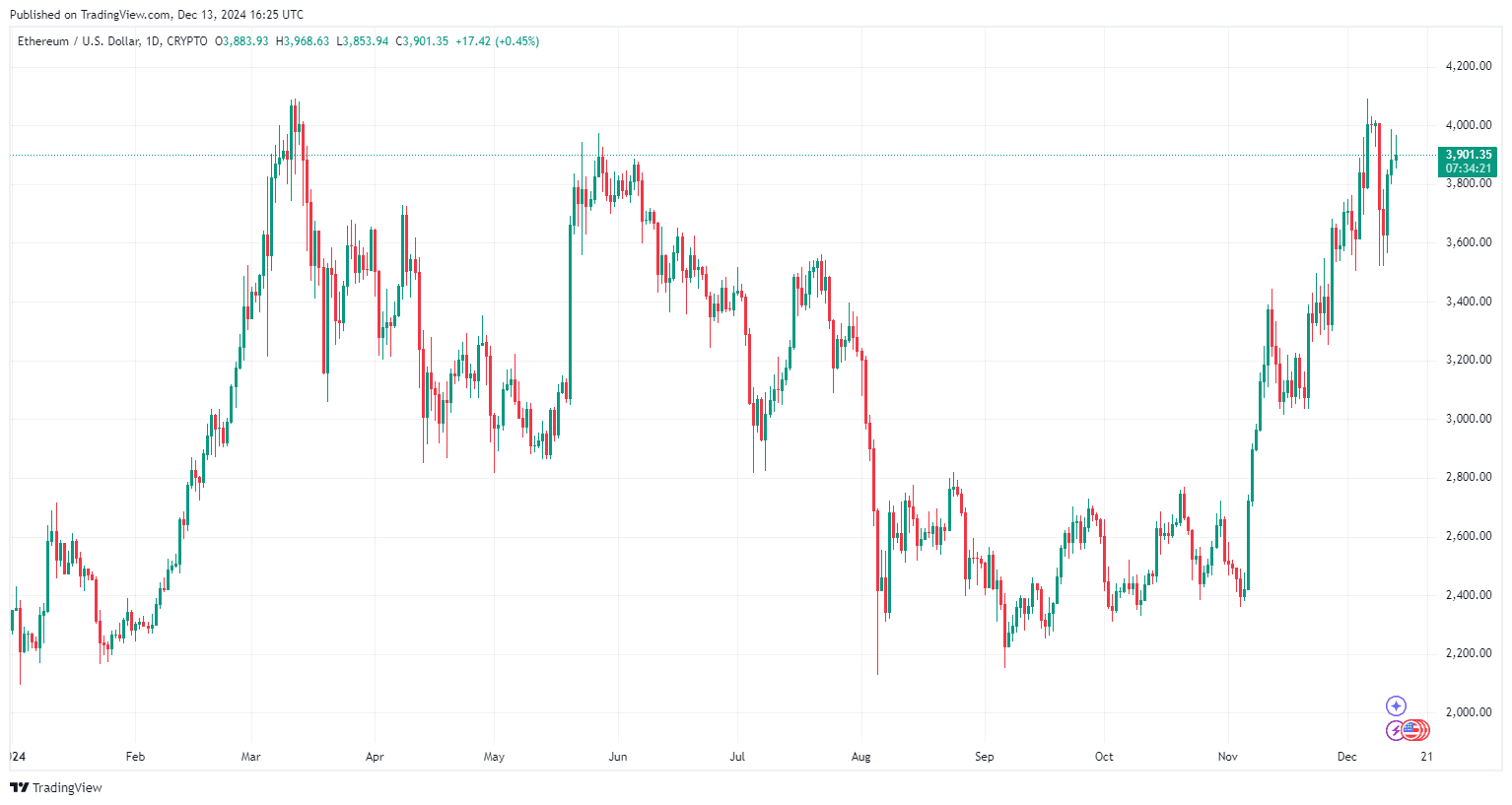Image resolution: width=1512 pixels, height=805 pixels.
Task: Click the 3,400.00 price axis label
Action: click(x=1469, y=302)
